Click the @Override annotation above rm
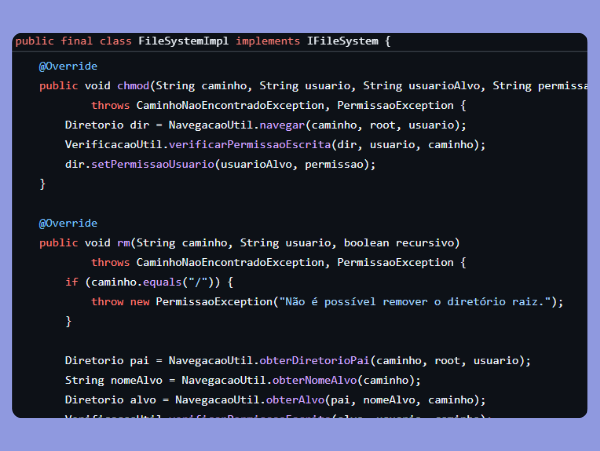 point(68,223)
